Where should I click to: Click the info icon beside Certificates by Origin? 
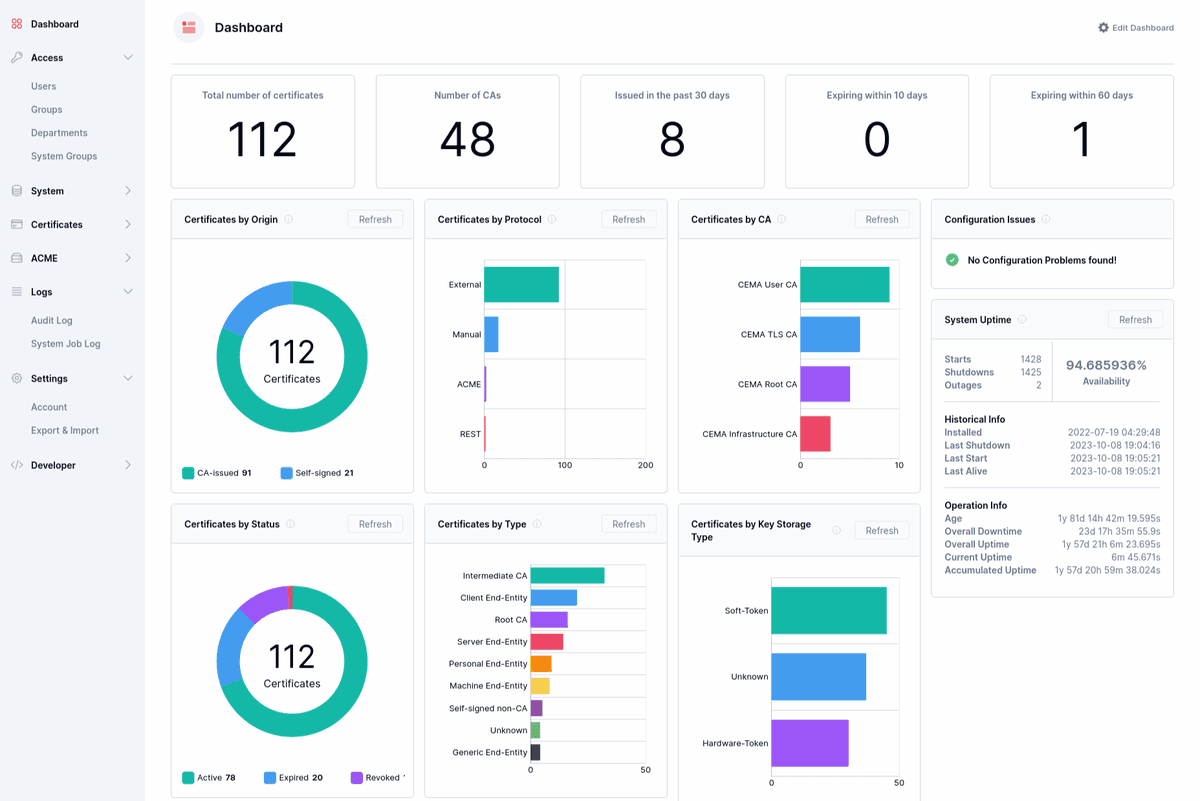click(289, 219)
